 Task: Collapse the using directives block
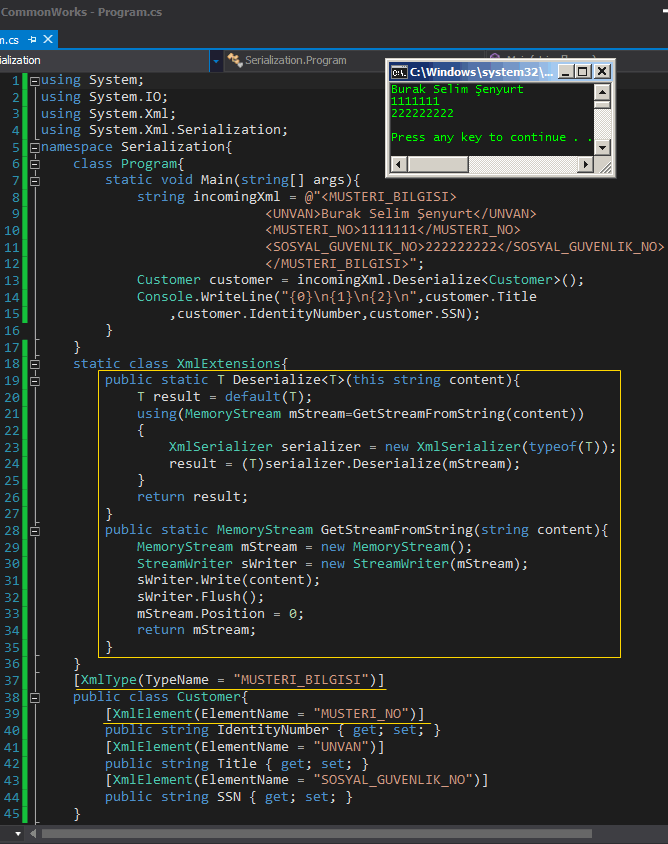(35, 81)
